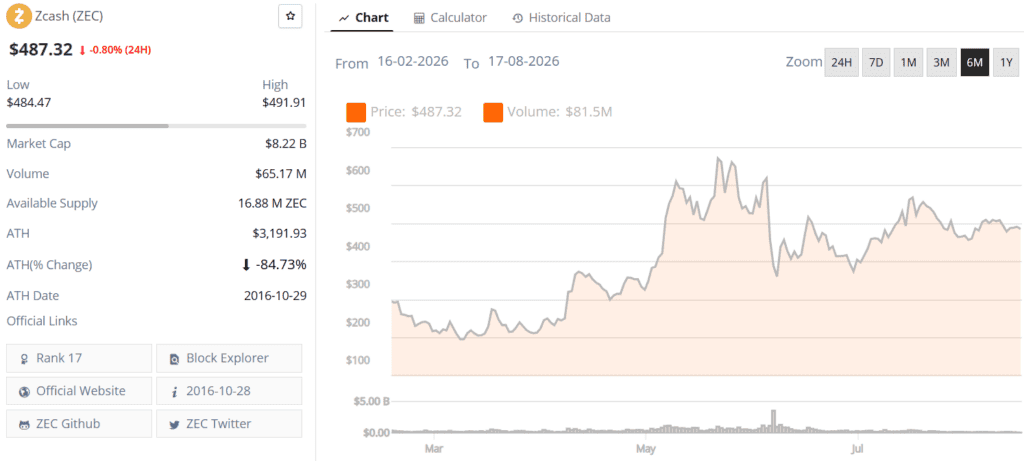1024x461 pixels.
Task: Click the current price $487.32 heading
Action: [x=40, y=50]
